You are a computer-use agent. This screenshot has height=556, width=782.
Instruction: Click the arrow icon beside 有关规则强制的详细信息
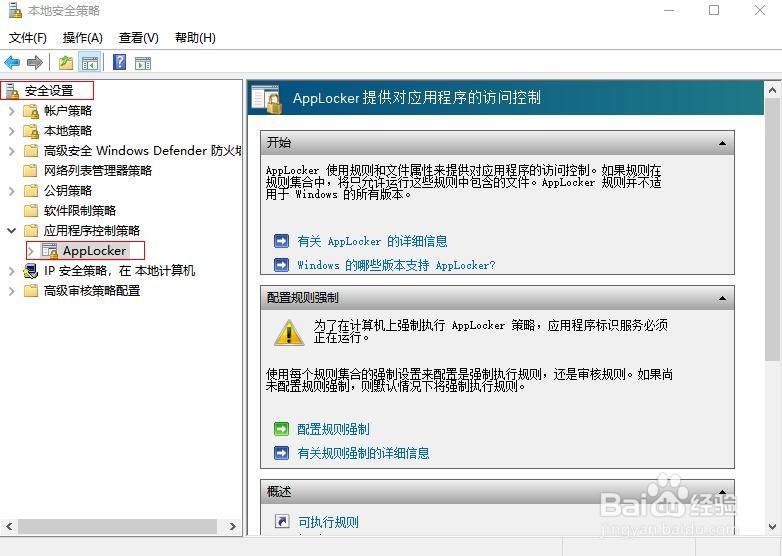click(x=282, y=453)
